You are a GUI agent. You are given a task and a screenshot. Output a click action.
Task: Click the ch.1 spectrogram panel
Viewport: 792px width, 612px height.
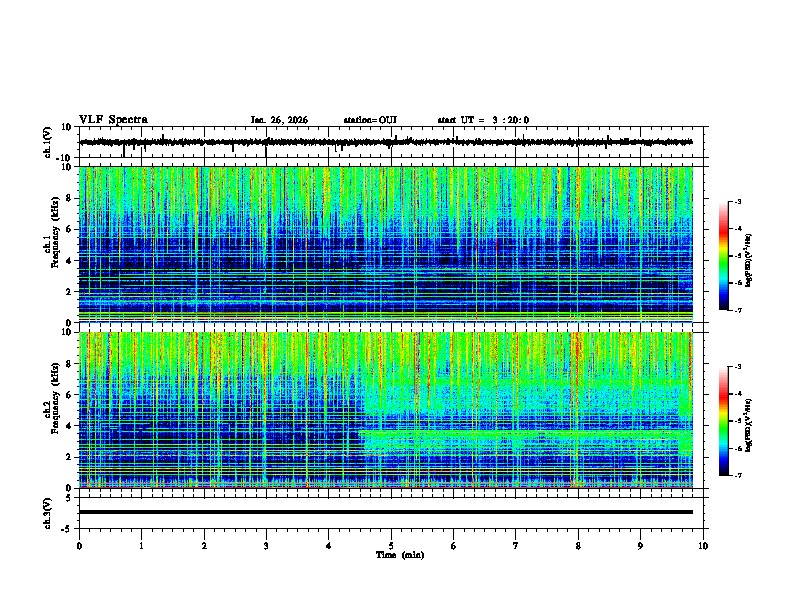pos(386,244)
